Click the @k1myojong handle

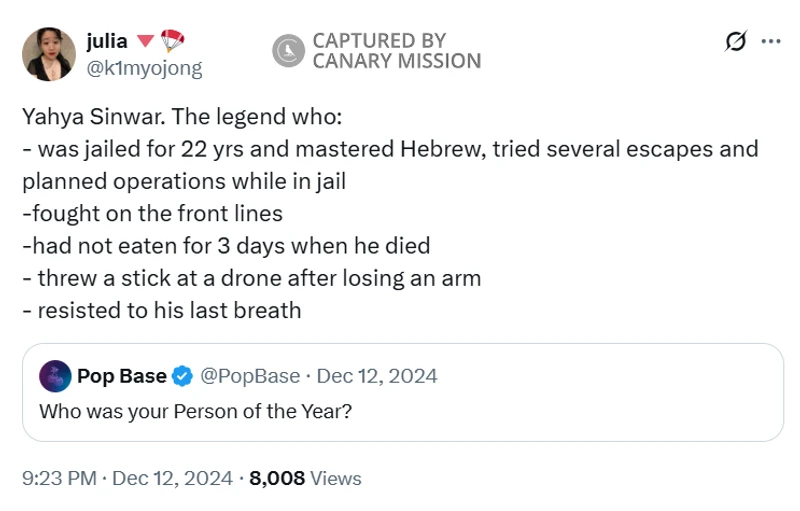point(144,68)
